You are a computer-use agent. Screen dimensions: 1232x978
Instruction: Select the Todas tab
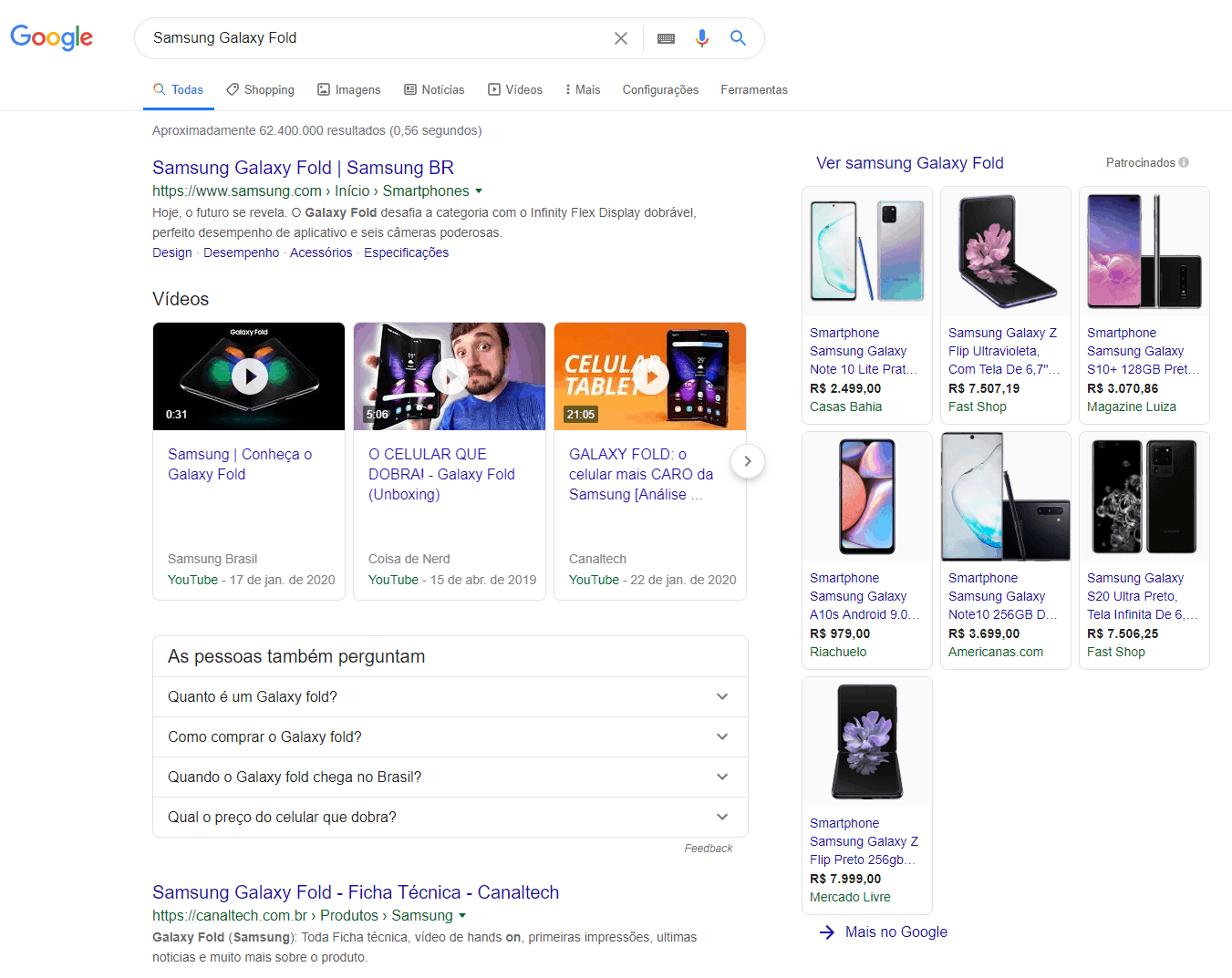tap(179, 89)
